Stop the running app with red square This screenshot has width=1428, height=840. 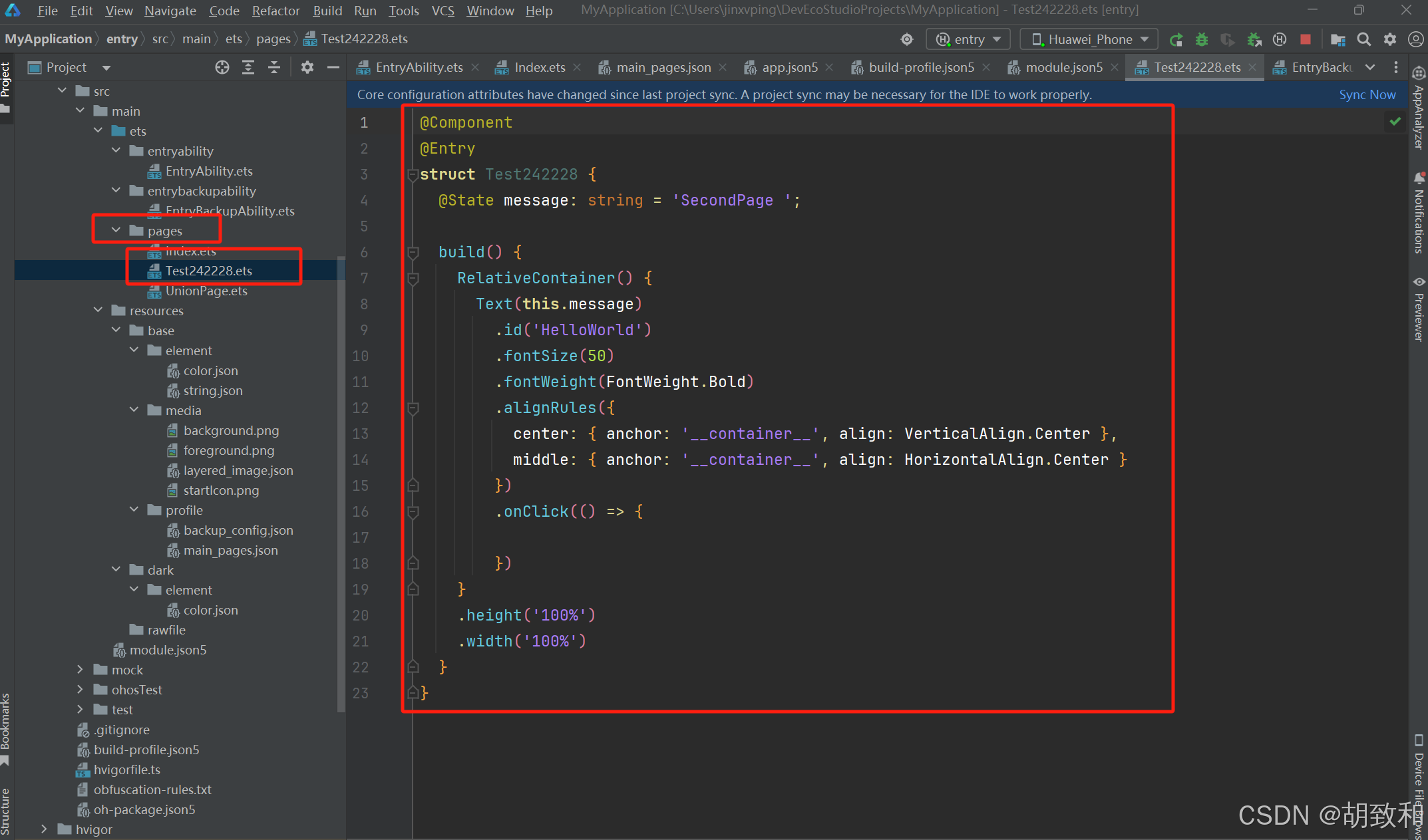click(x=1306, y=40)
